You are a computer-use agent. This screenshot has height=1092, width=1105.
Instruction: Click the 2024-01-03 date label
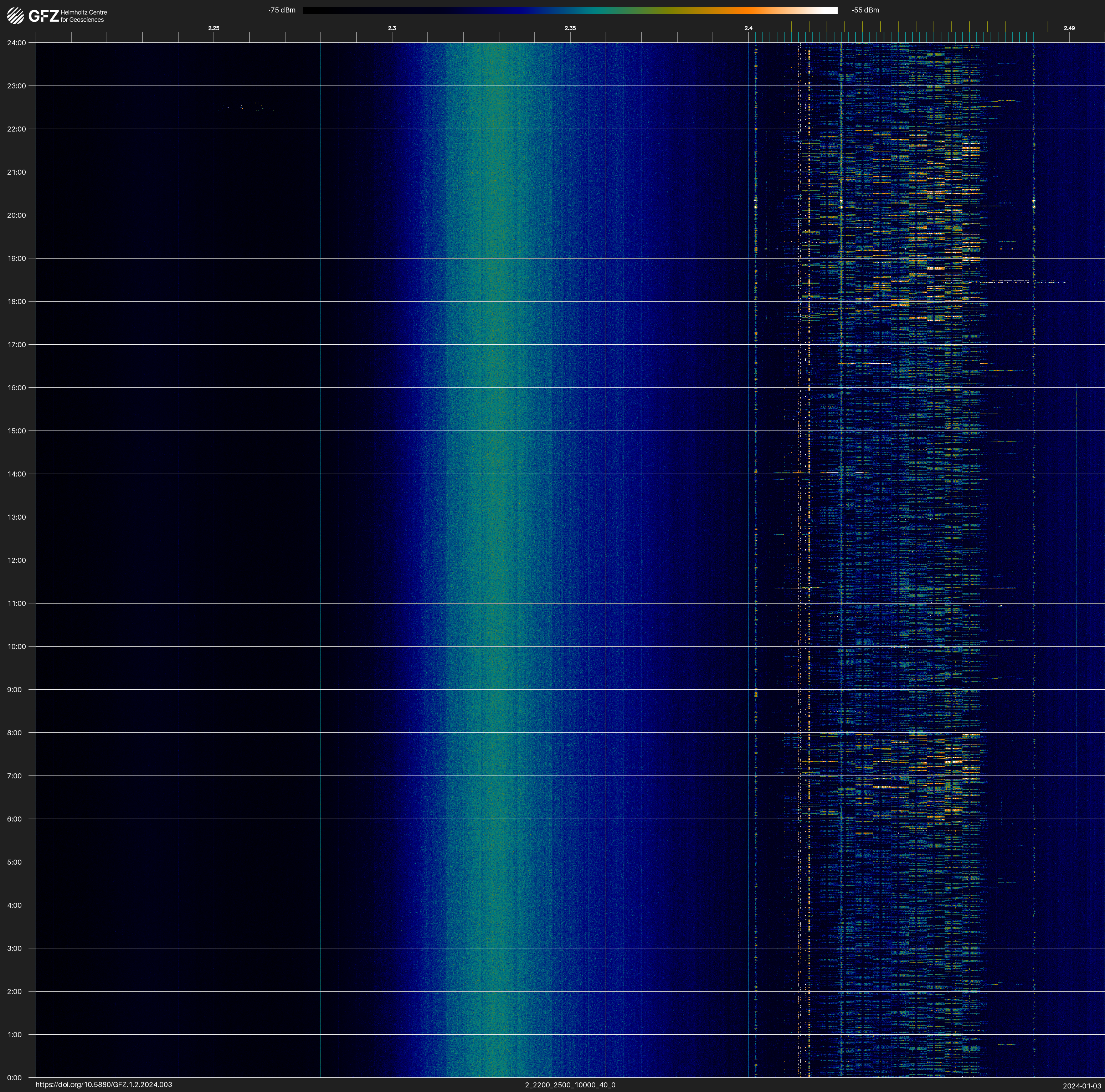1081,1086
